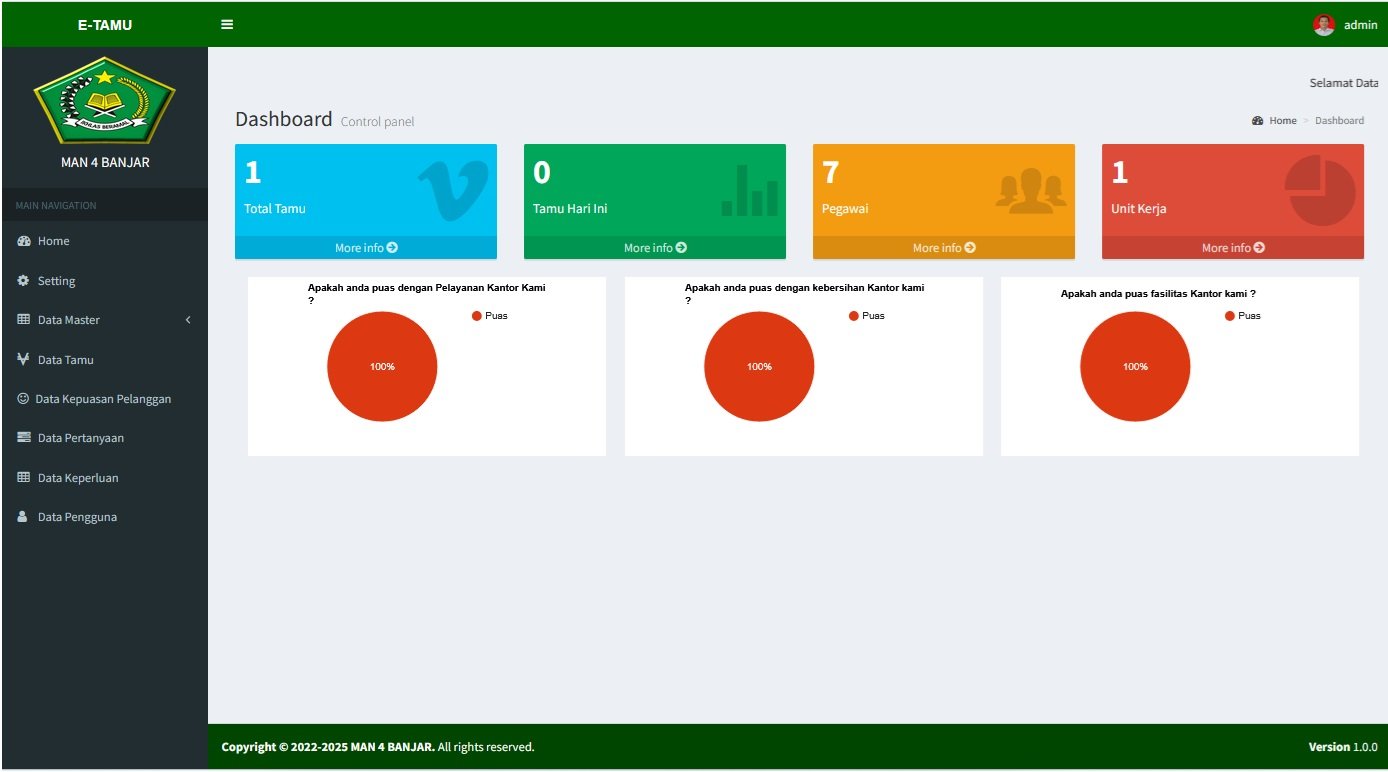
Task: Click the Home dashboard icon in sidebar
Action: pyautogui.click(x=23, y=241)
